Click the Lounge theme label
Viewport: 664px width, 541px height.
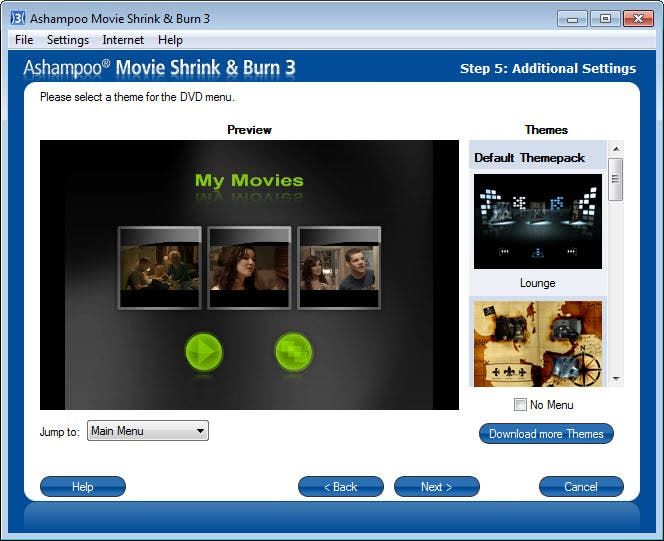(x=537, y=283)
